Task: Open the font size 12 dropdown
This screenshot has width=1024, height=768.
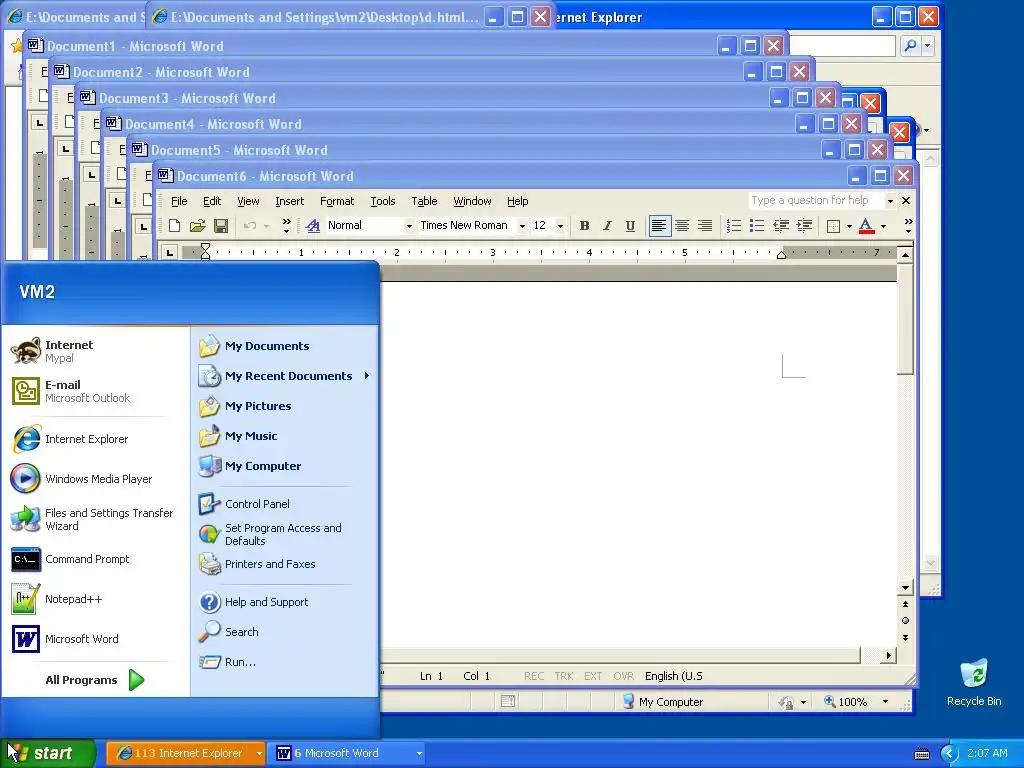Action: 560,226
